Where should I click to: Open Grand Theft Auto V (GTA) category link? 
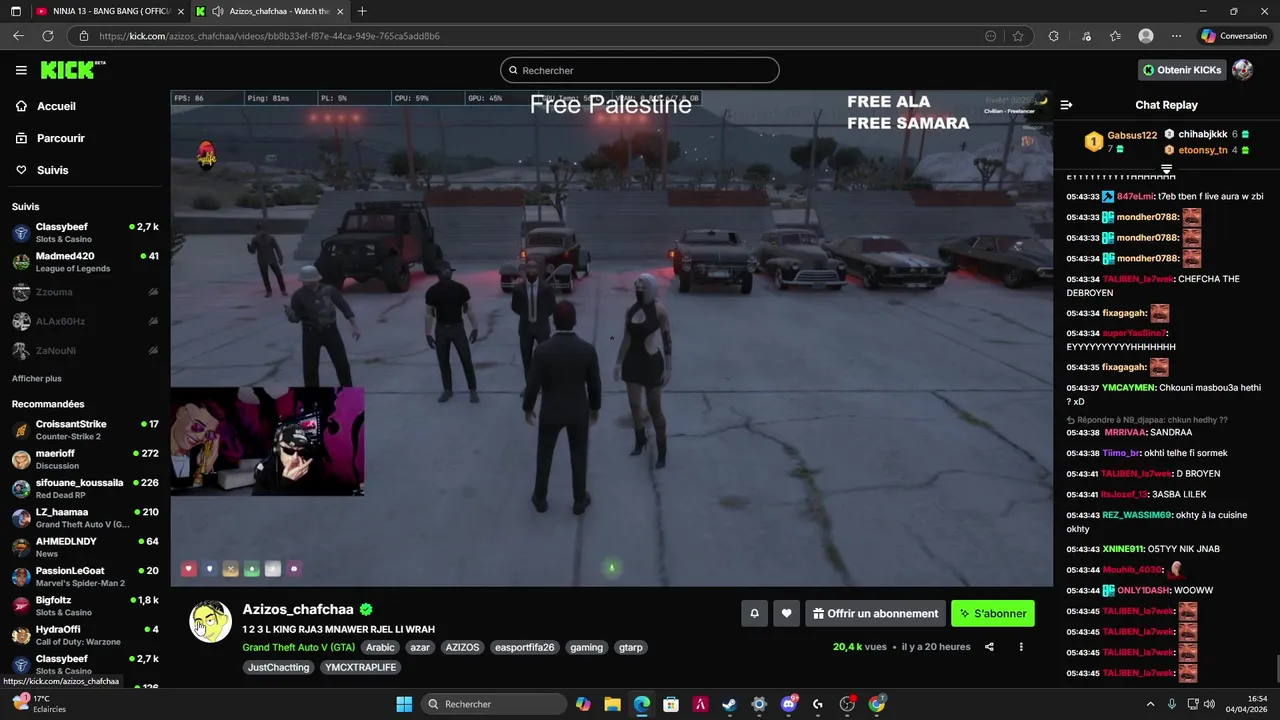[x=298, y=647]
